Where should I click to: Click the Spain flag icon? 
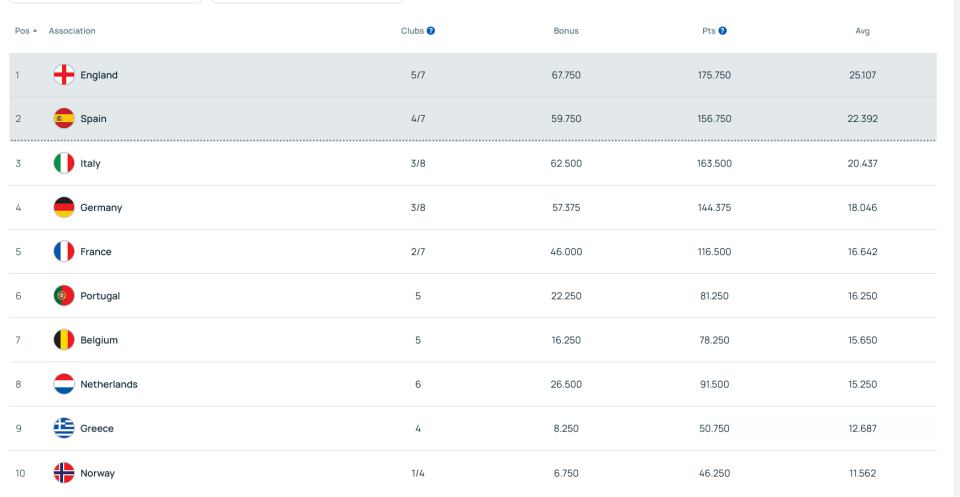[64, 119]
